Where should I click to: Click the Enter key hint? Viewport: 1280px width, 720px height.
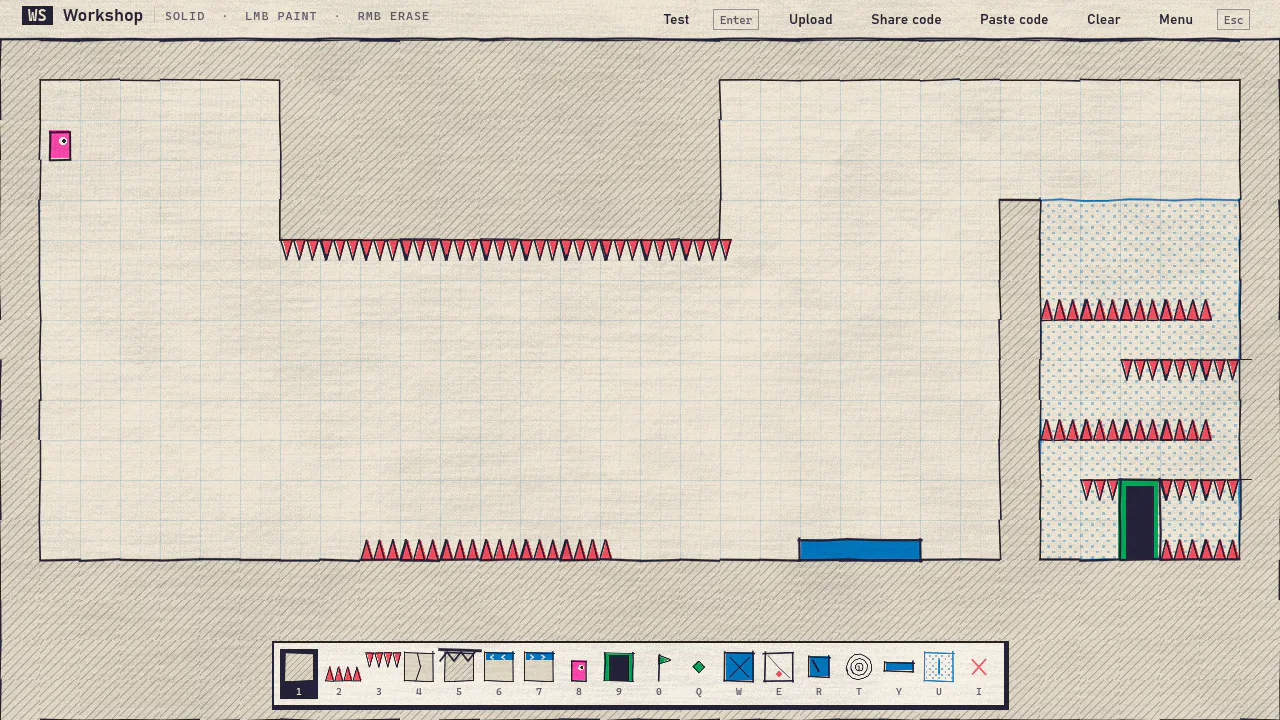pyautogui.click(x=736, y=20)
